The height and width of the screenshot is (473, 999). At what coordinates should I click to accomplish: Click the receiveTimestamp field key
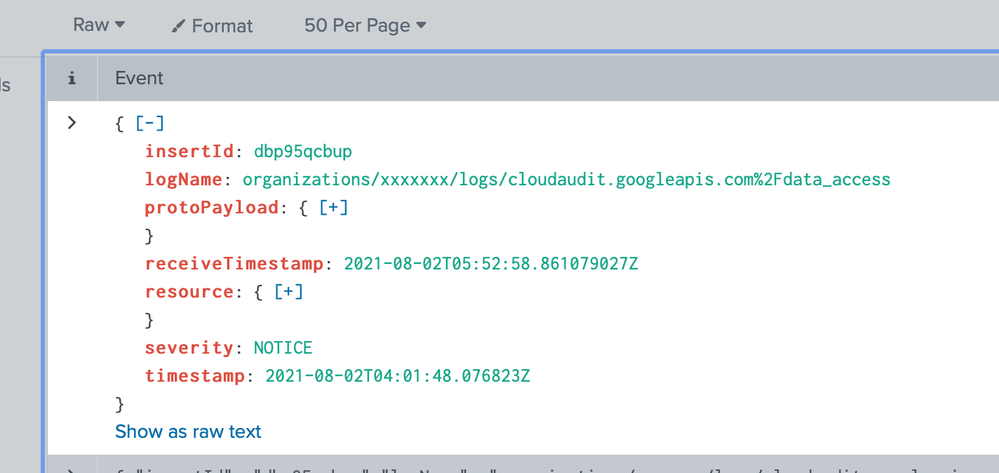(234, 263)
